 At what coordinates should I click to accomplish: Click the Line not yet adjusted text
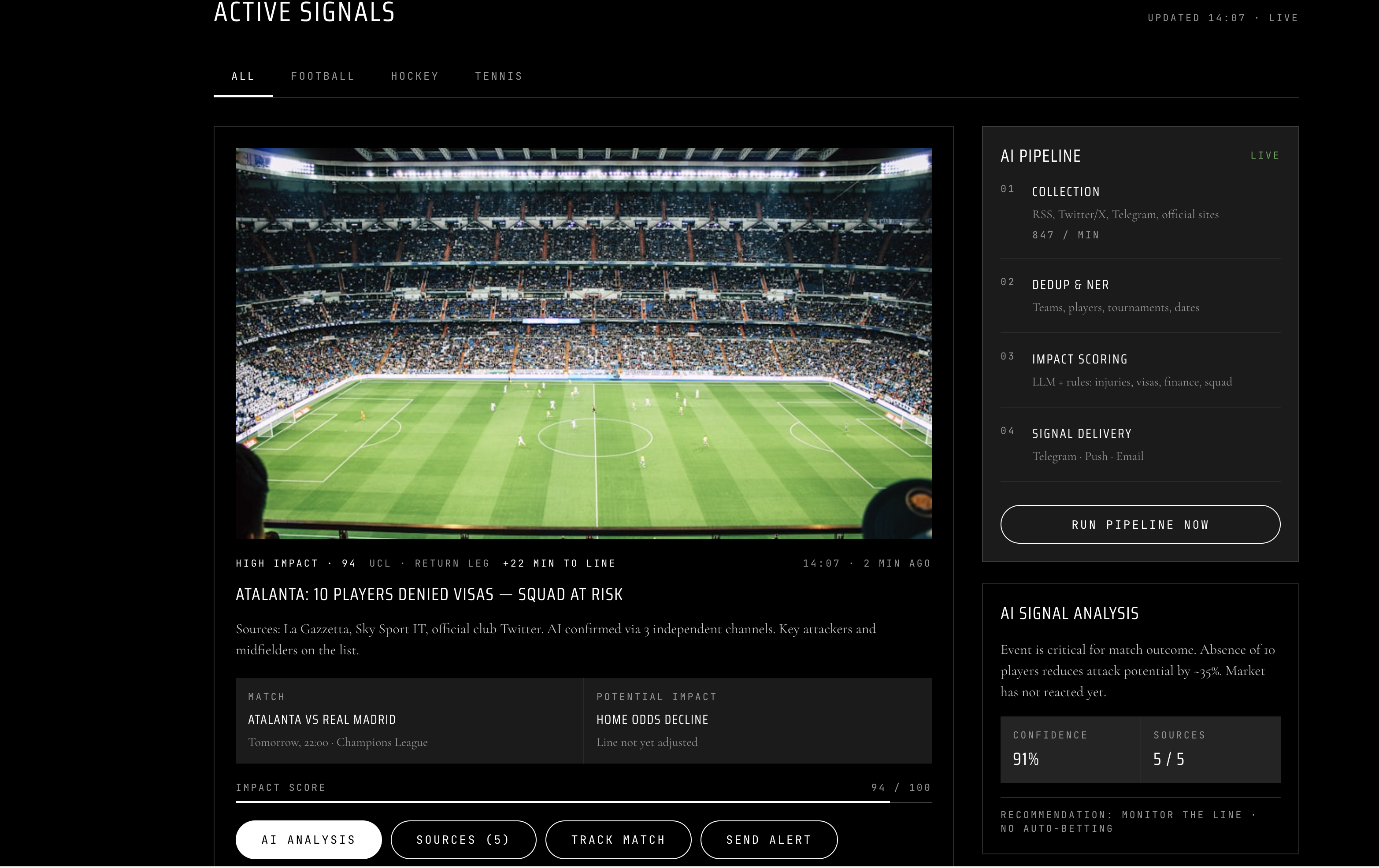pyautogui.click(x=647, y=742)
